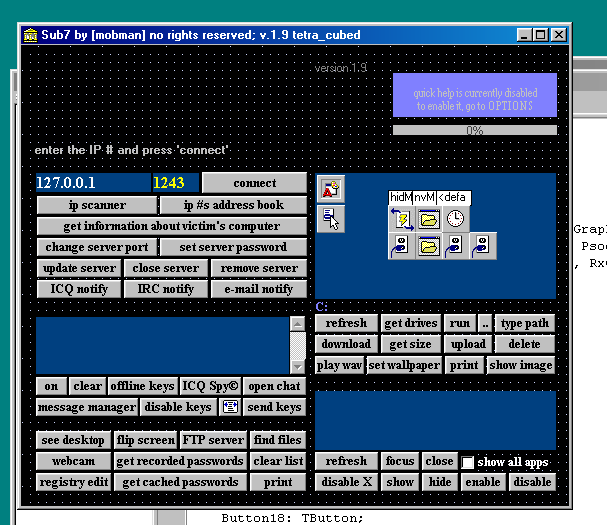Click type path button
The image size is (607, 525).
[525, 323]
